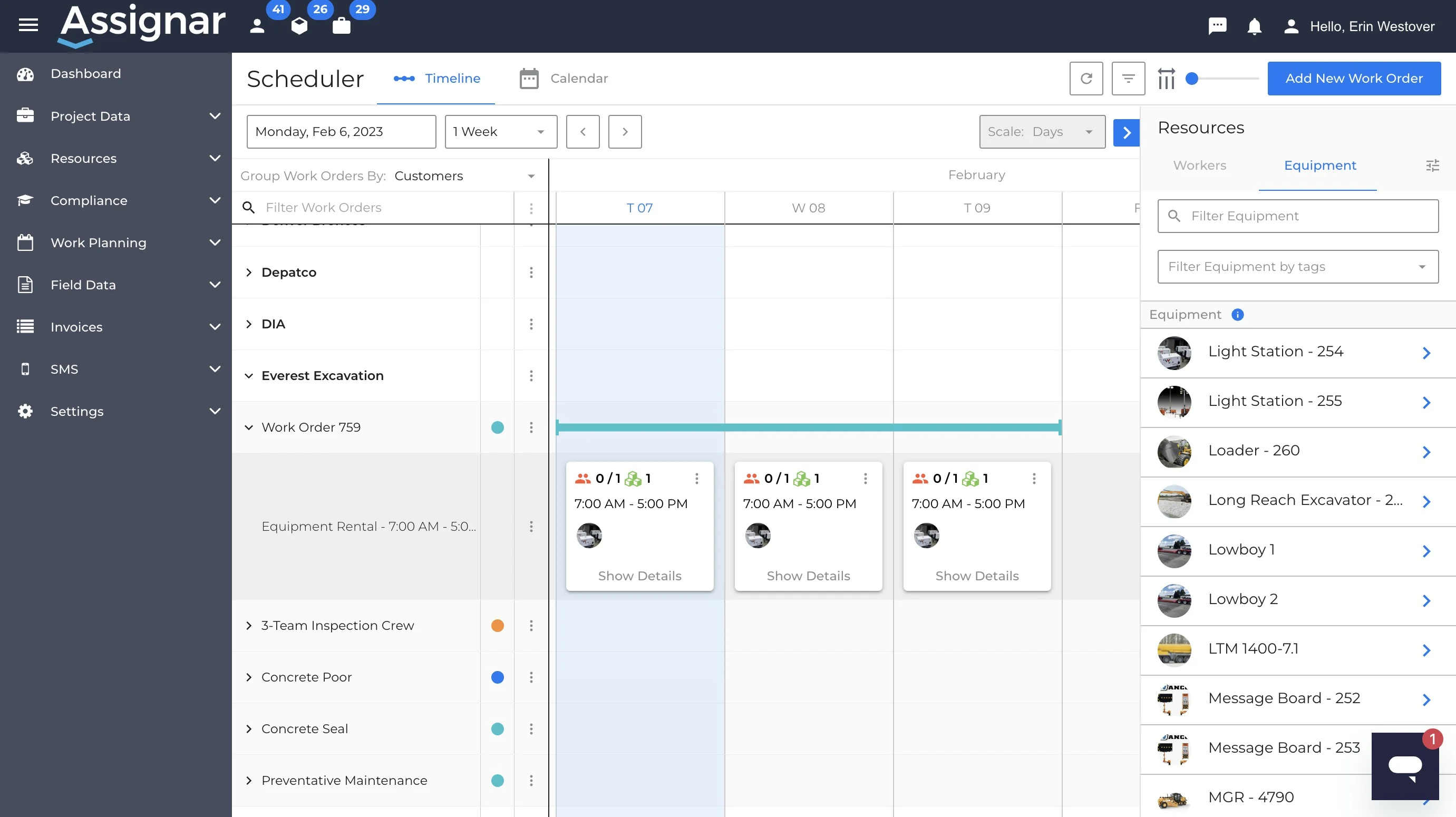This screenshot has height=817, width=1456.
Task: Open scheduler filter options
Action: pyautogui.click(x=1128, y=78)
